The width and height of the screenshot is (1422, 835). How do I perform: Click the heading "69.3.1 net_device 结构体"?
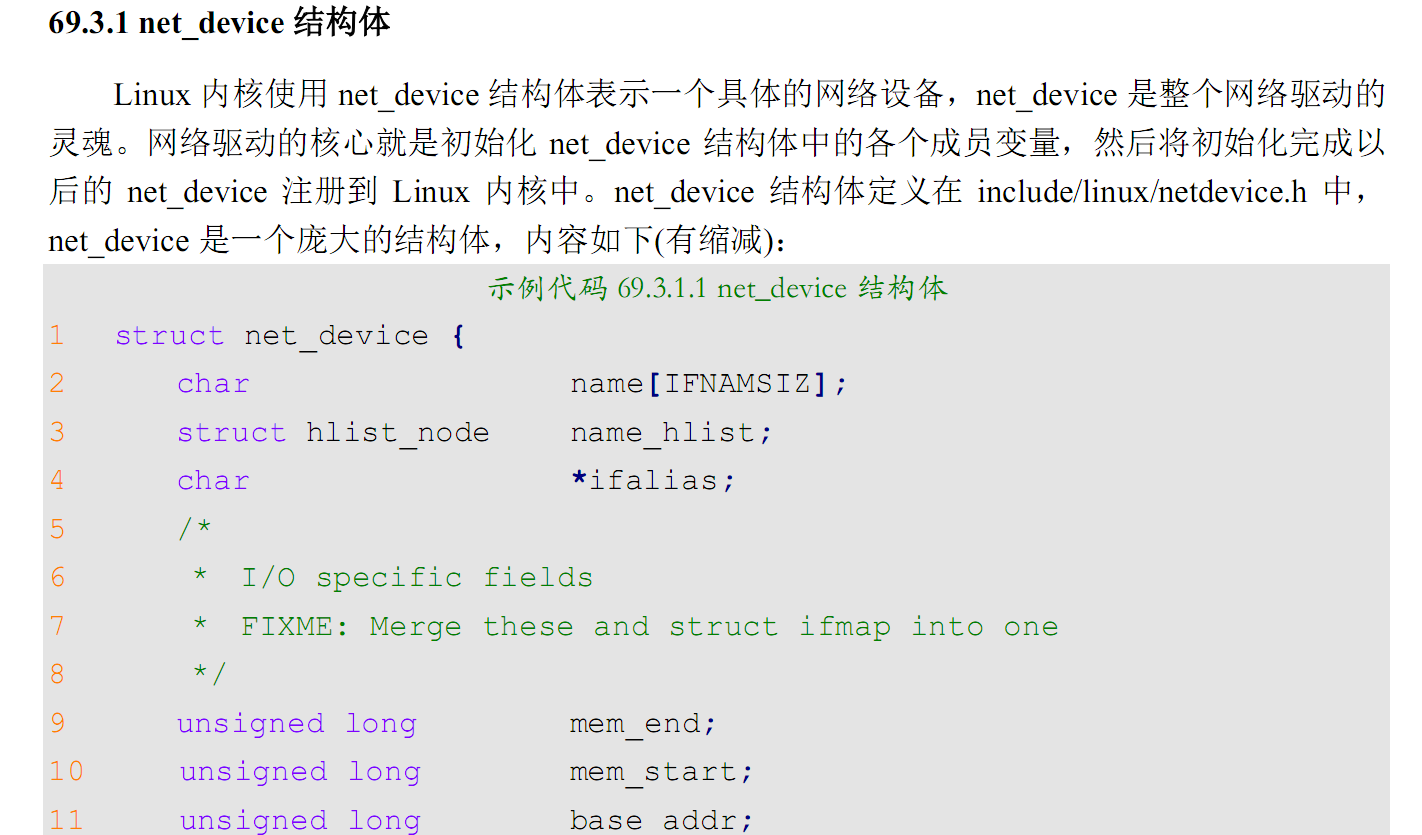(219, 23)
